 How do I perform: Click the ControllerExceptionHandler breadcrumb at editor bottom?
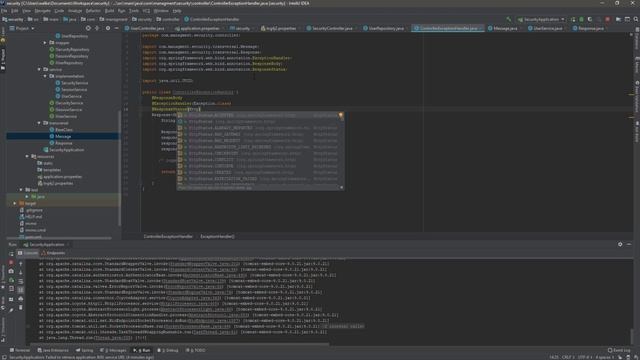(168, 236)
